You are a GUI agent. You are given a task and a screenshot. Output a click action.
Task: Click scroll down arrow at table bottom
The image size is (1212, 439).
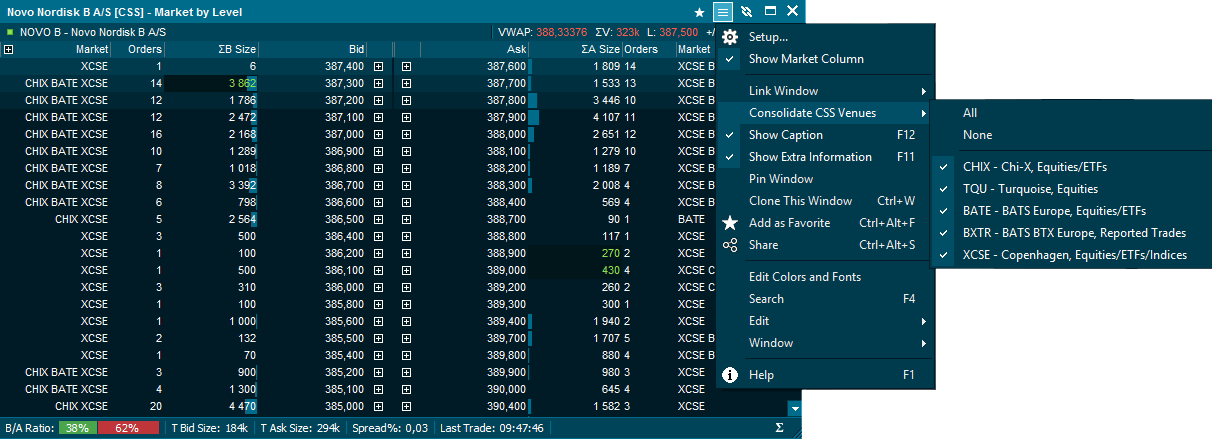tap(794, 408)
